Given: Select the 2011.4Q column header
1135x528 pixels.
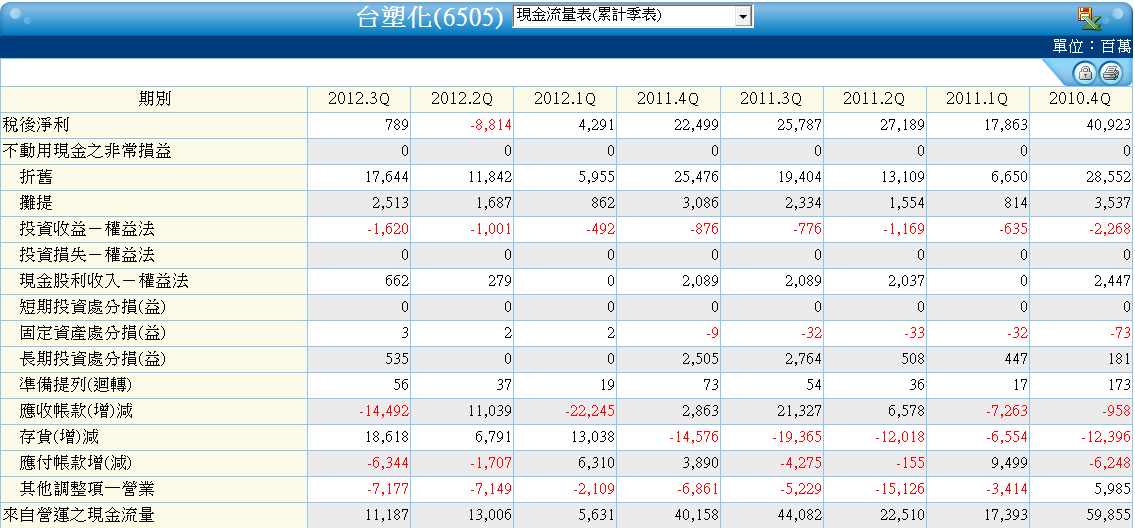Looking at the screenshot, I should 668,99.
